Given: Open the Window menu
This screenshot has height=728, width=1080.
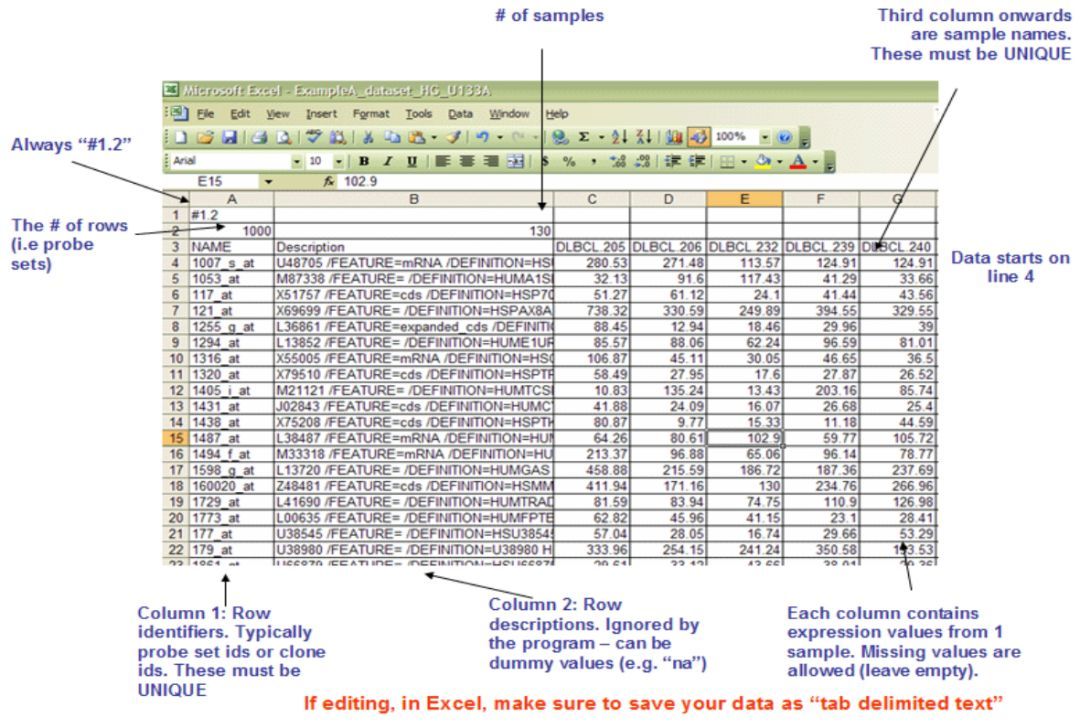Looking at the screenshot, I should tap(509, 114).
